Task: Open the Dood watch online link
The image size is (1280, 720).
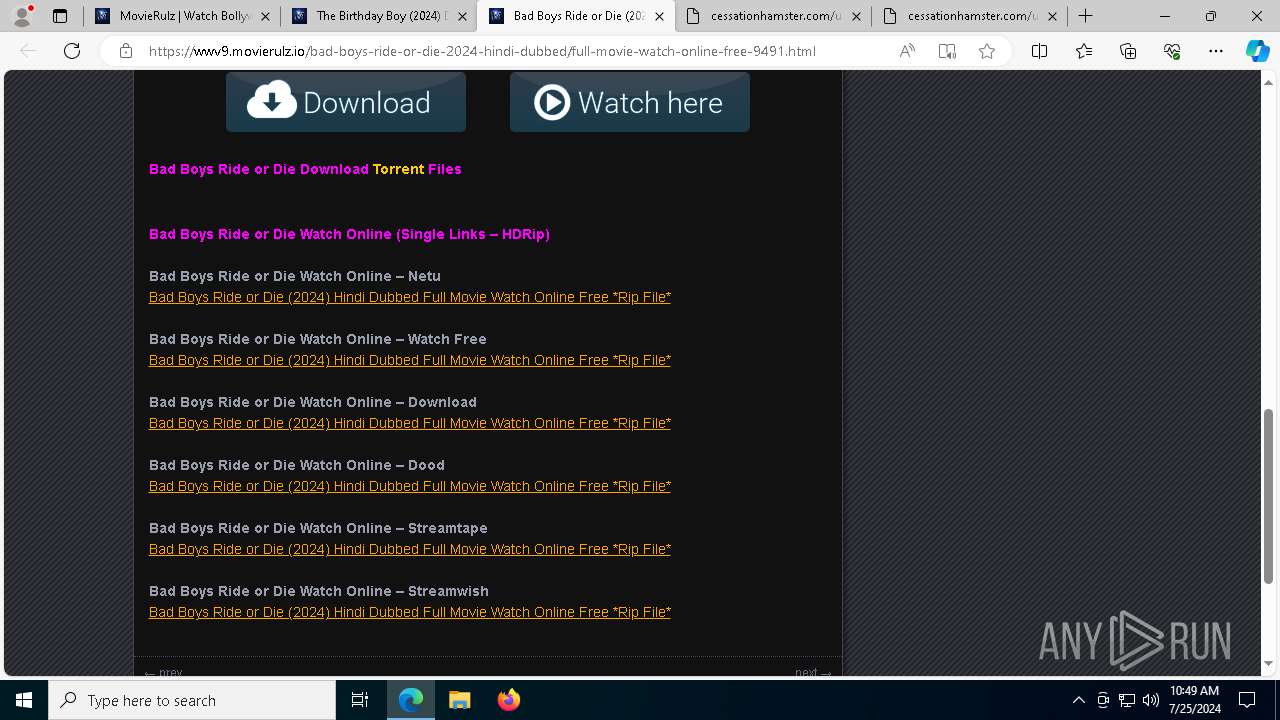Action: [x=410, y=486]
